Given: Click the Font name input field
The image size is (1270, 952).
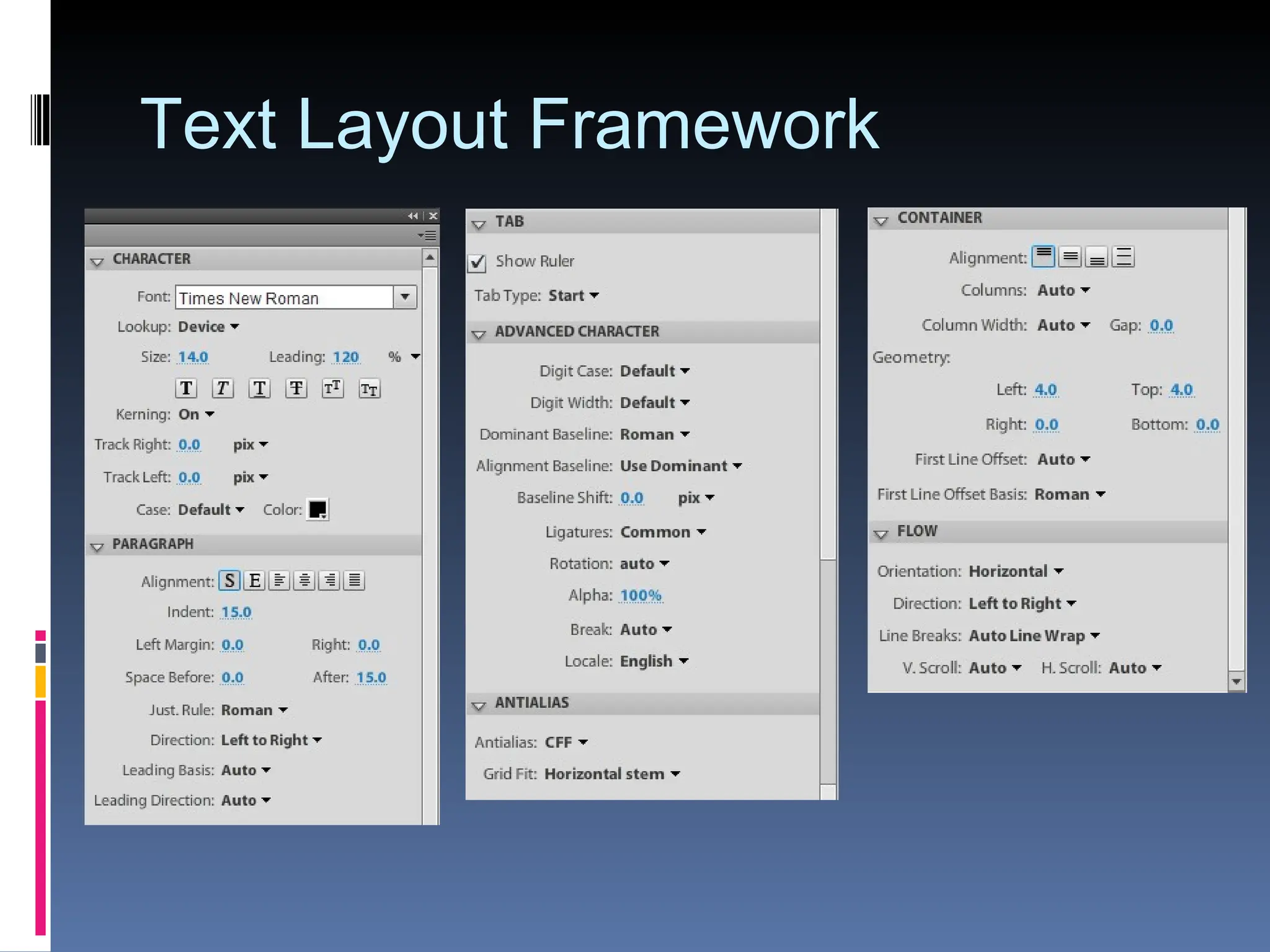Looking at the screenshot, I should pos(285,297).
